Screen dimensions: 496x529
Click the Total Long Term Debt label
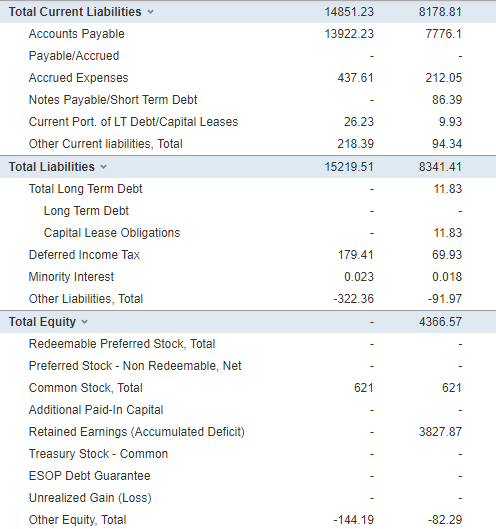[x=86, y=189]
